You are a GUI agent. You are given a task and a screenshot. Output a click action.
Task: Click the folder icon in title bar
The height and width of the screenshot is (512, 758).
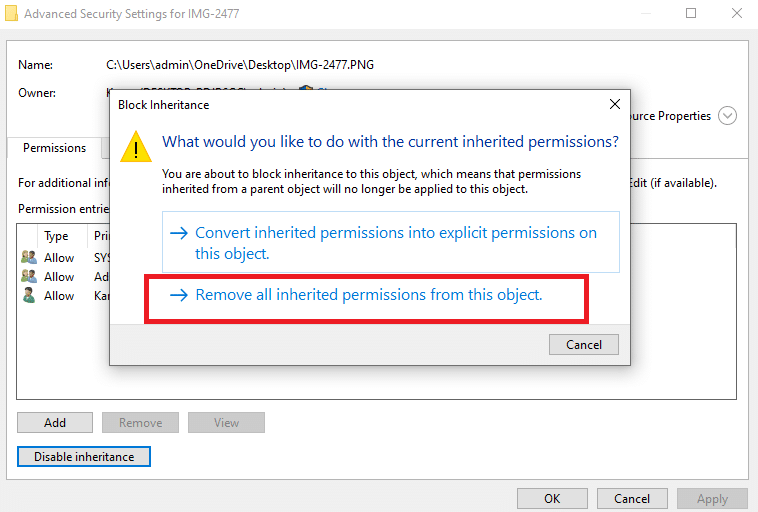point(11,14)
